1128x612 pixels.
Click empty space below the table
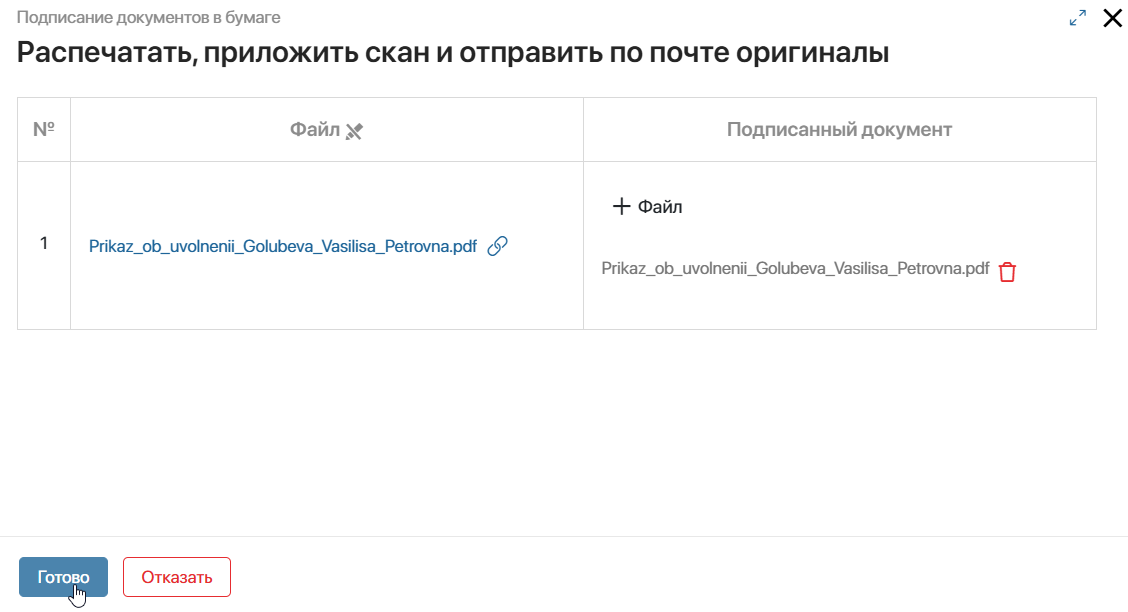[557, 431]
